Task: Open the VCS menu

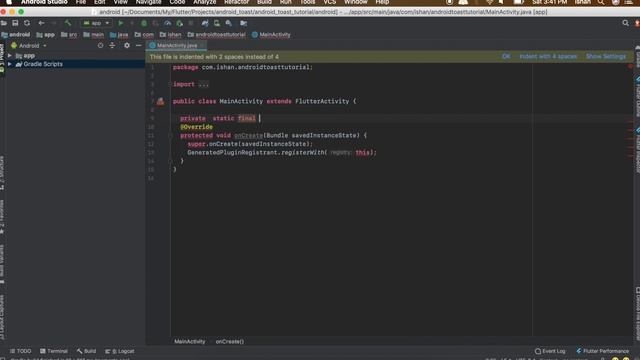Action: click(x=329, y=2)
